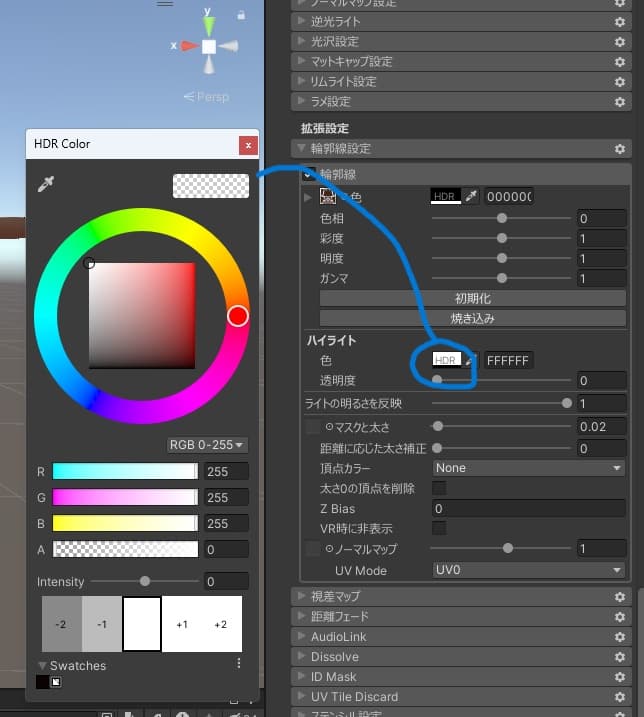Click the highlight color eyedropper icon

click(x=470, y=360)
